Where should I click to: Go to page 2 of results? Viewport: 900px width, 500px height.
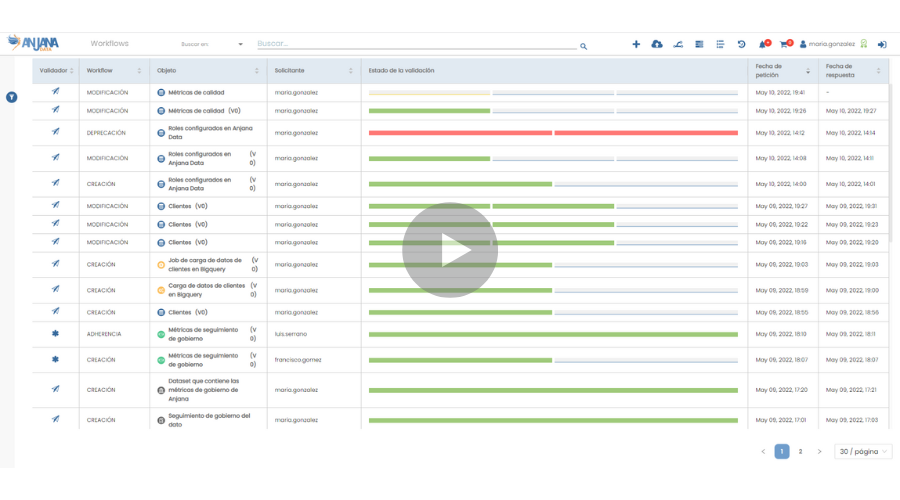click(800, 452)
